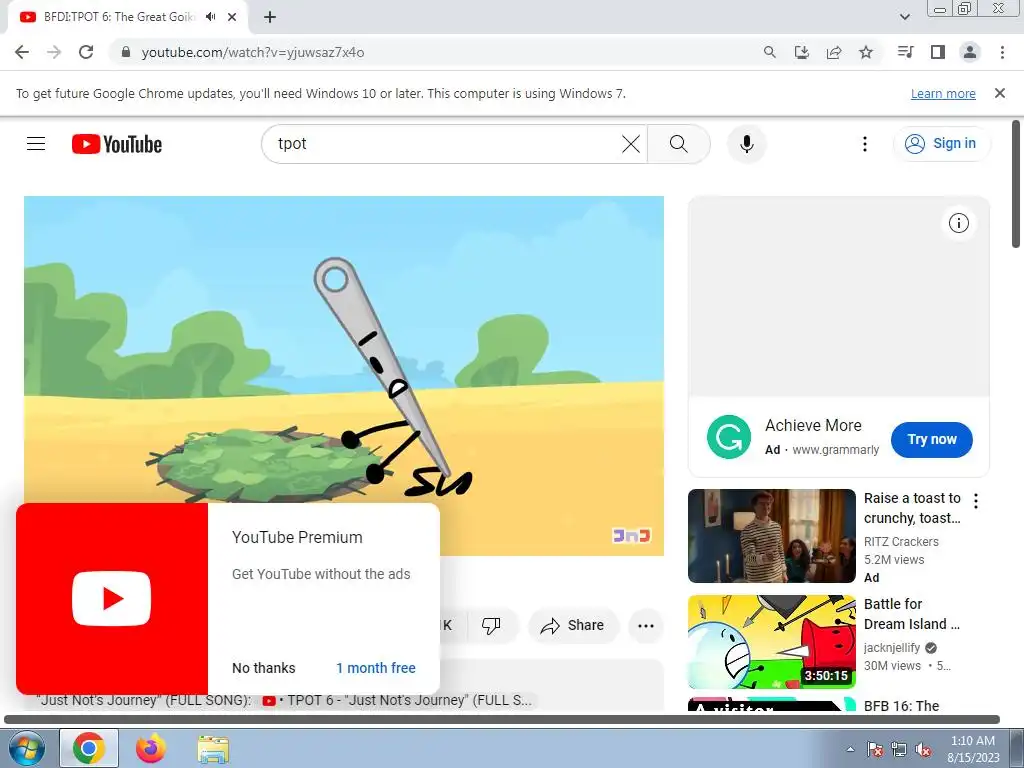Open the Action Center flag icon
This screenshot has height=768, width=1024.
pyautogui.click(x=875, y=749)
